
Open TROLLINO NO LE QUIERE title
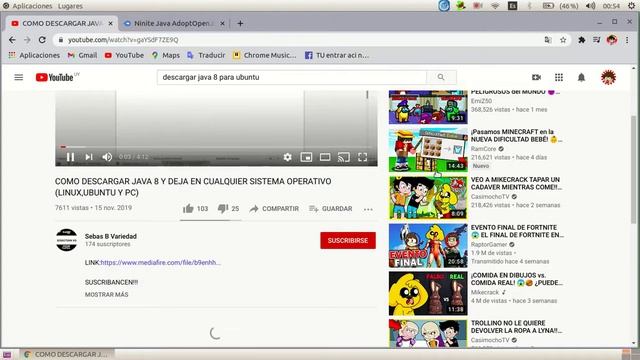(516, 327)
